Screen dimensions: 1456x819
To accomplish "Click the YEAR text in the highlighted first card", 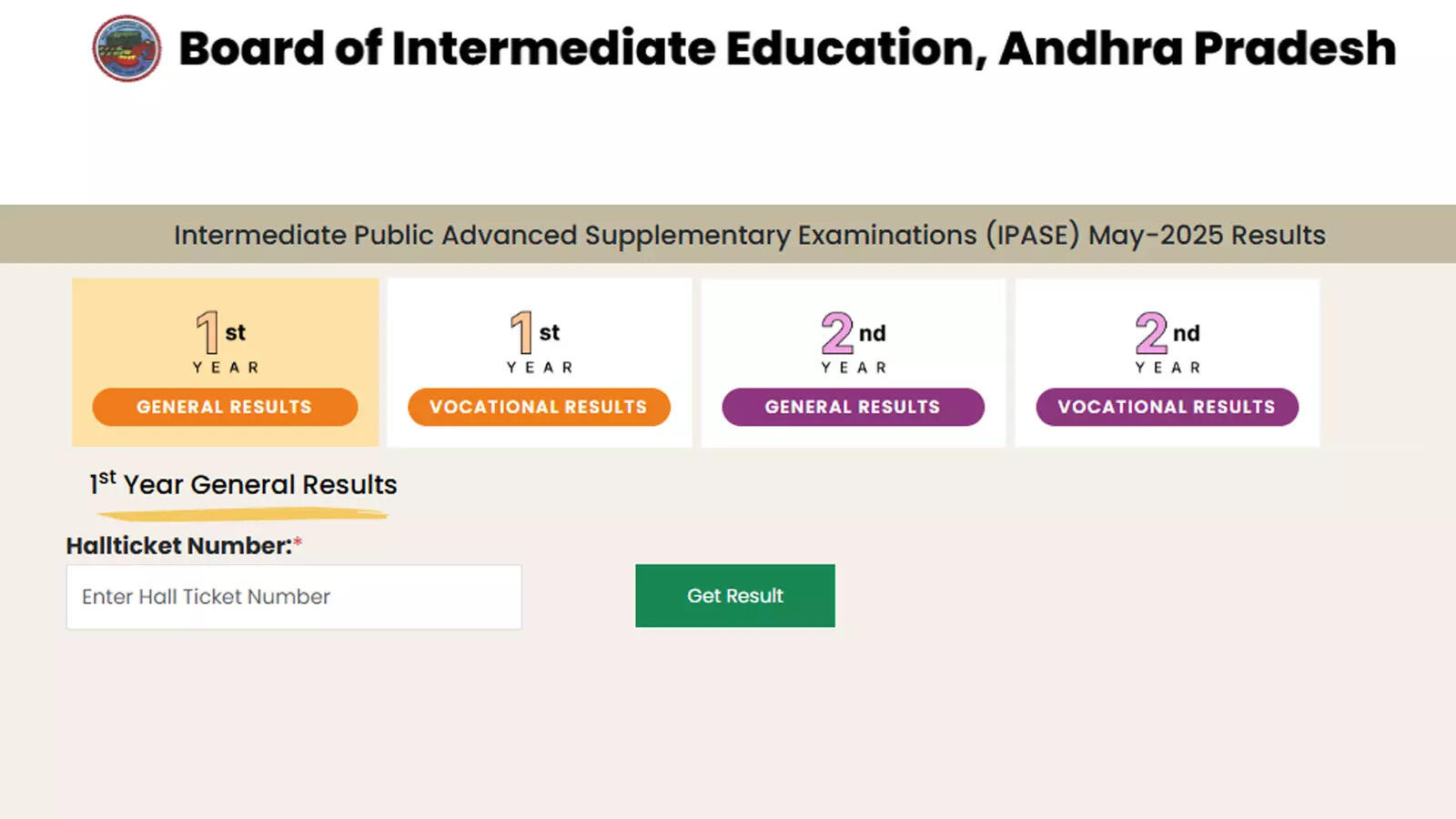I will tap(226, 368).
